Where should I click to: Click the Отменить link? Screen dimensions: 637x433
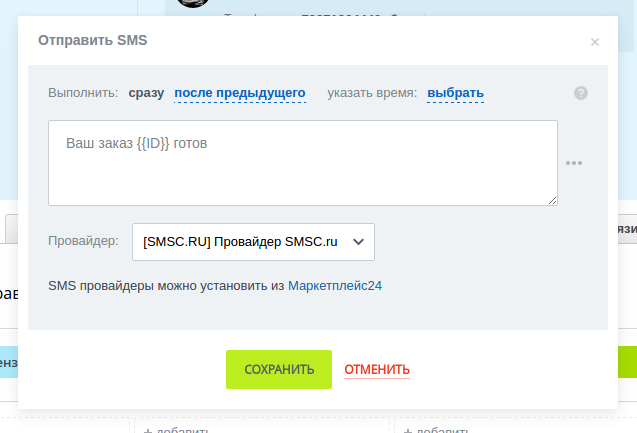point(377,369)
